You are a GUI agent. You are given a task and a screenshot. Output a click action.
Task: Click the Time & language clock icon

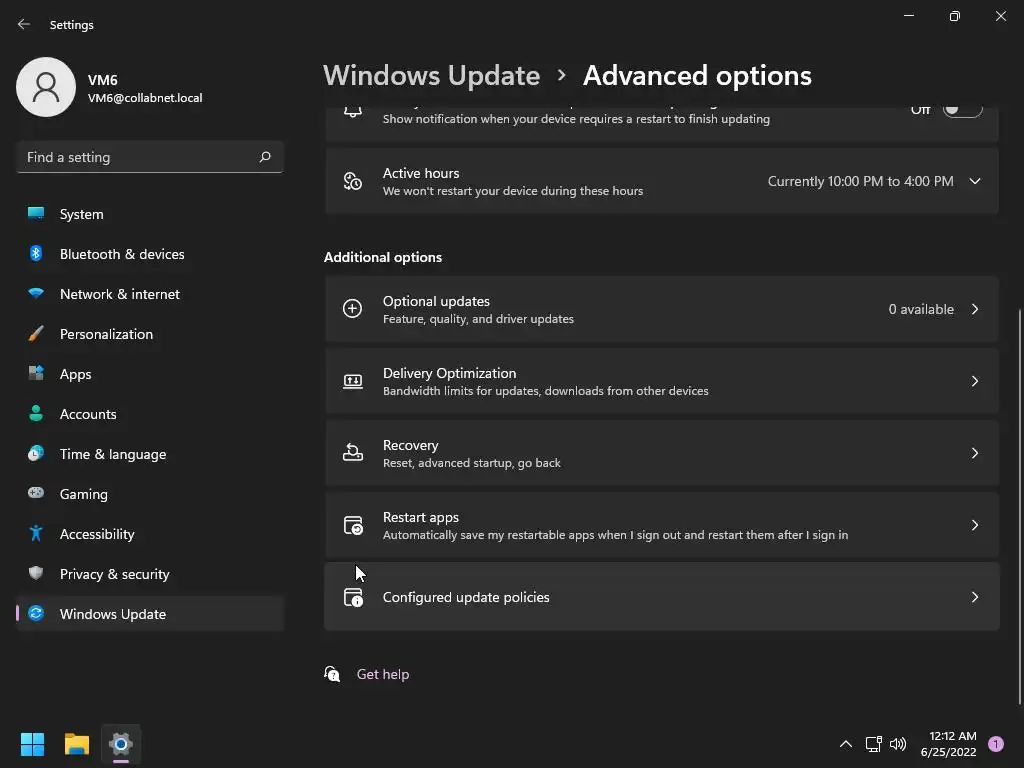click(36, 454)
